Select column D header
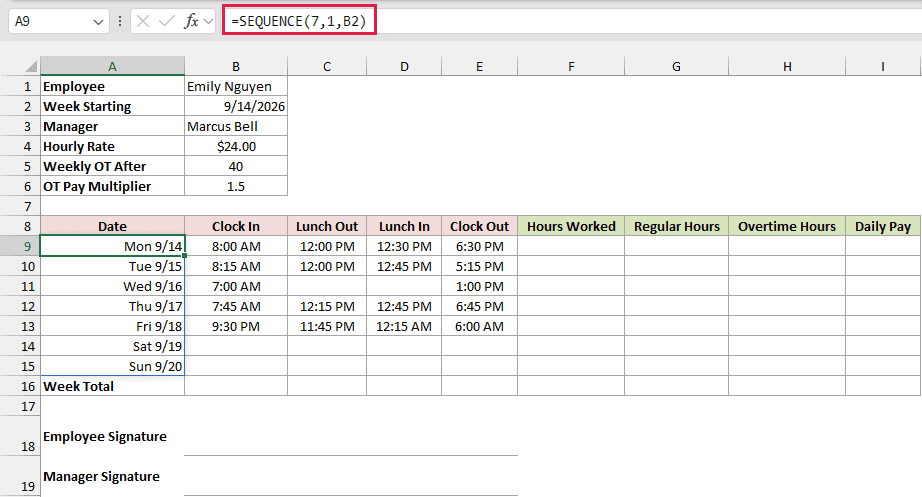Viewport: 922px width, 497px height. click(x=404, y=66)
